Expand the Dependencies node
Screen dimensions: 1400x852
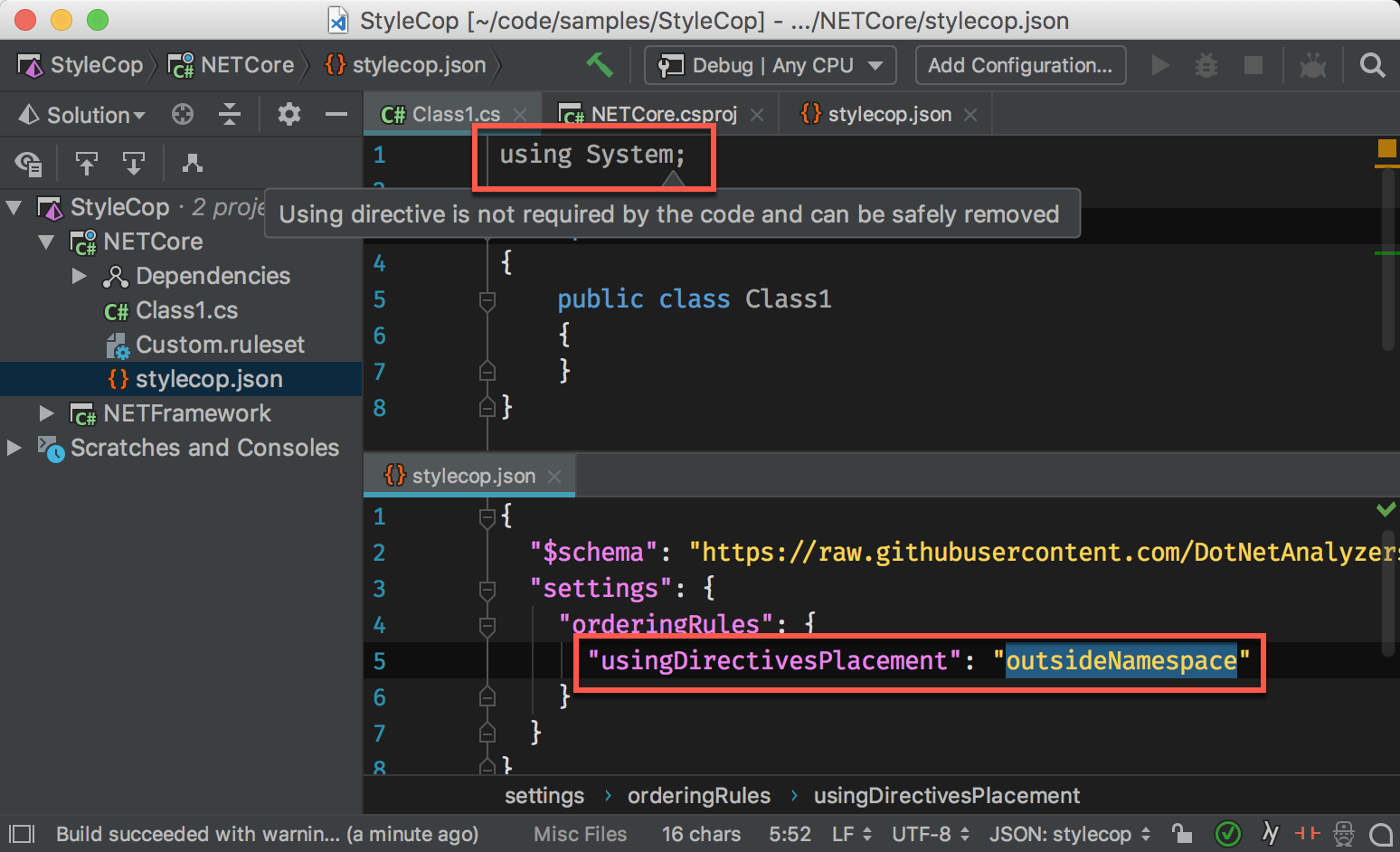80,276
